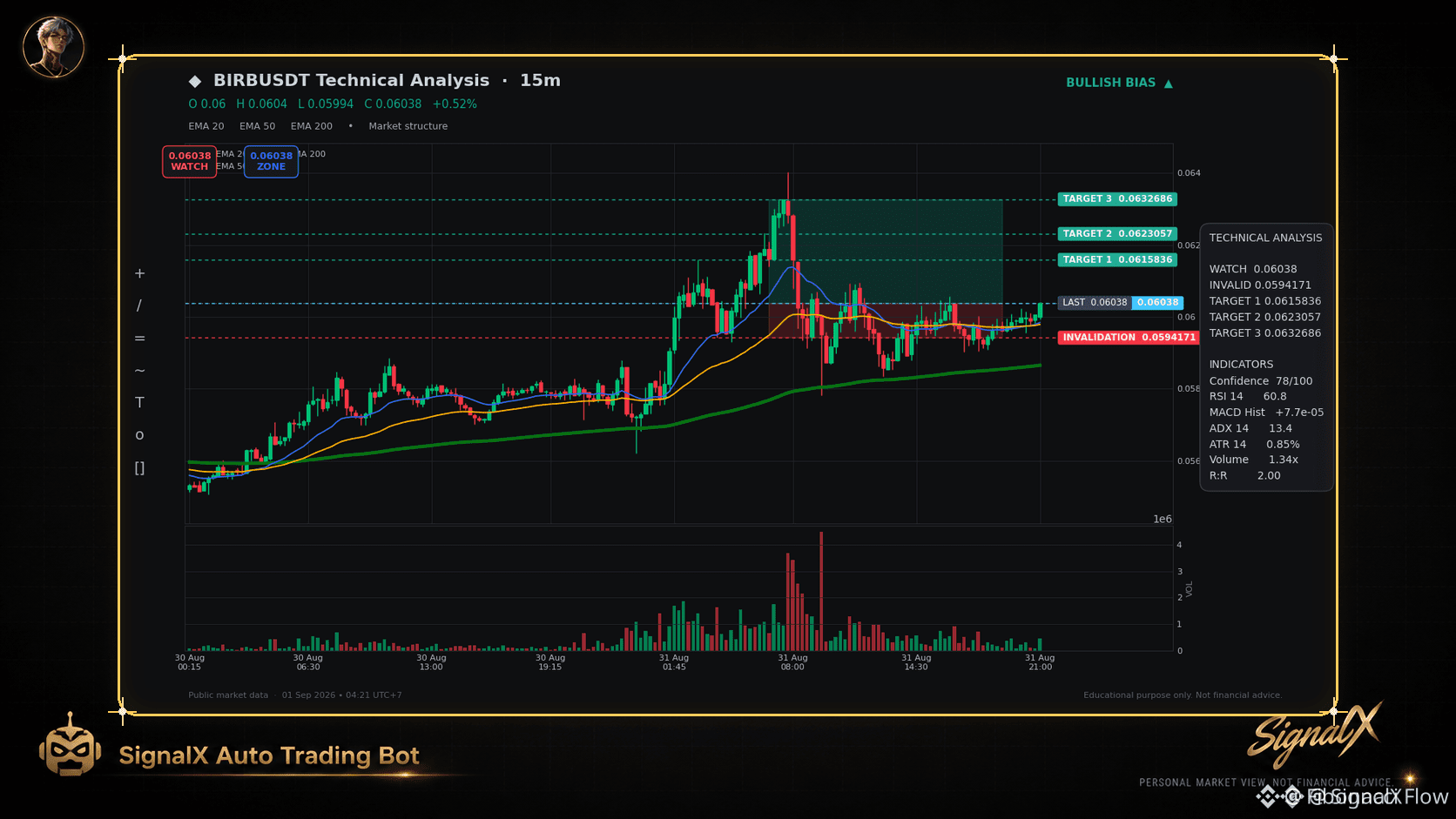Pick the wave tilde drawing tool

[x=139, y=371]
